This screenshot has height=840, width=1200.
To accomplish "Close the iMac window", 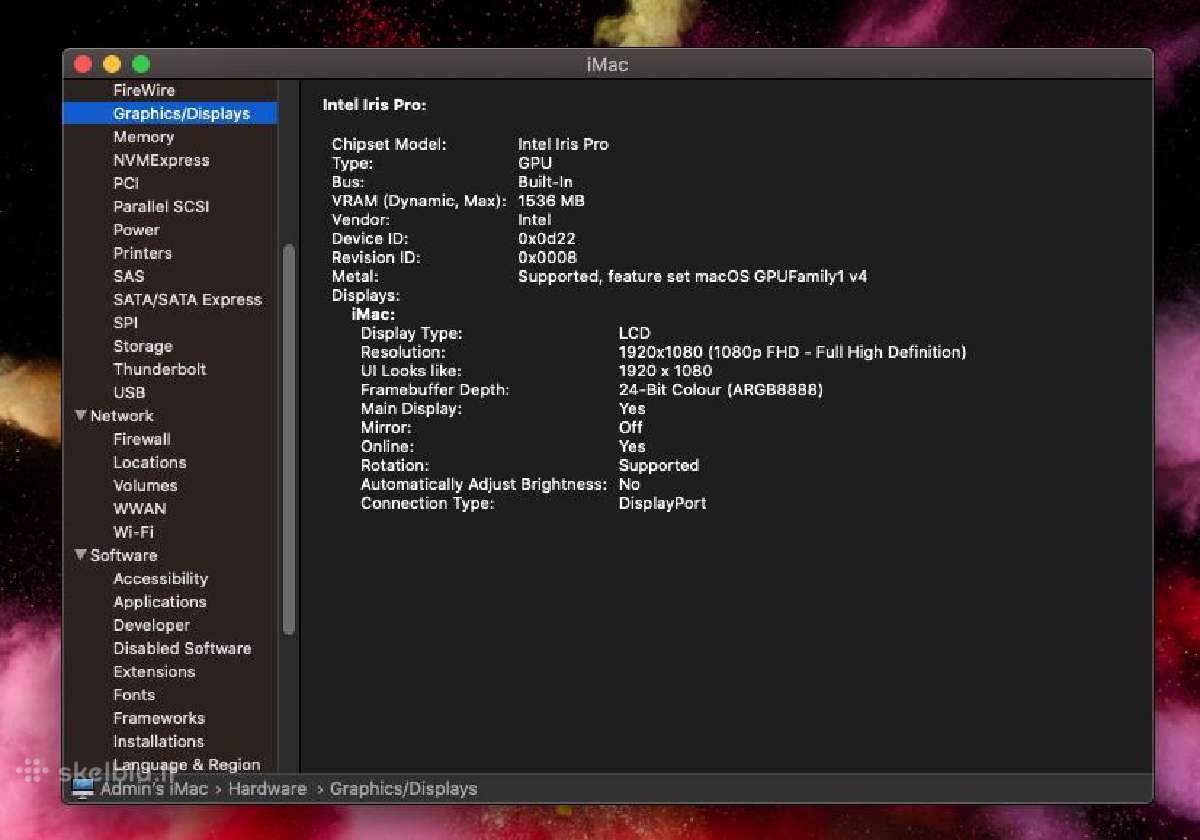I will click(83, 64).
